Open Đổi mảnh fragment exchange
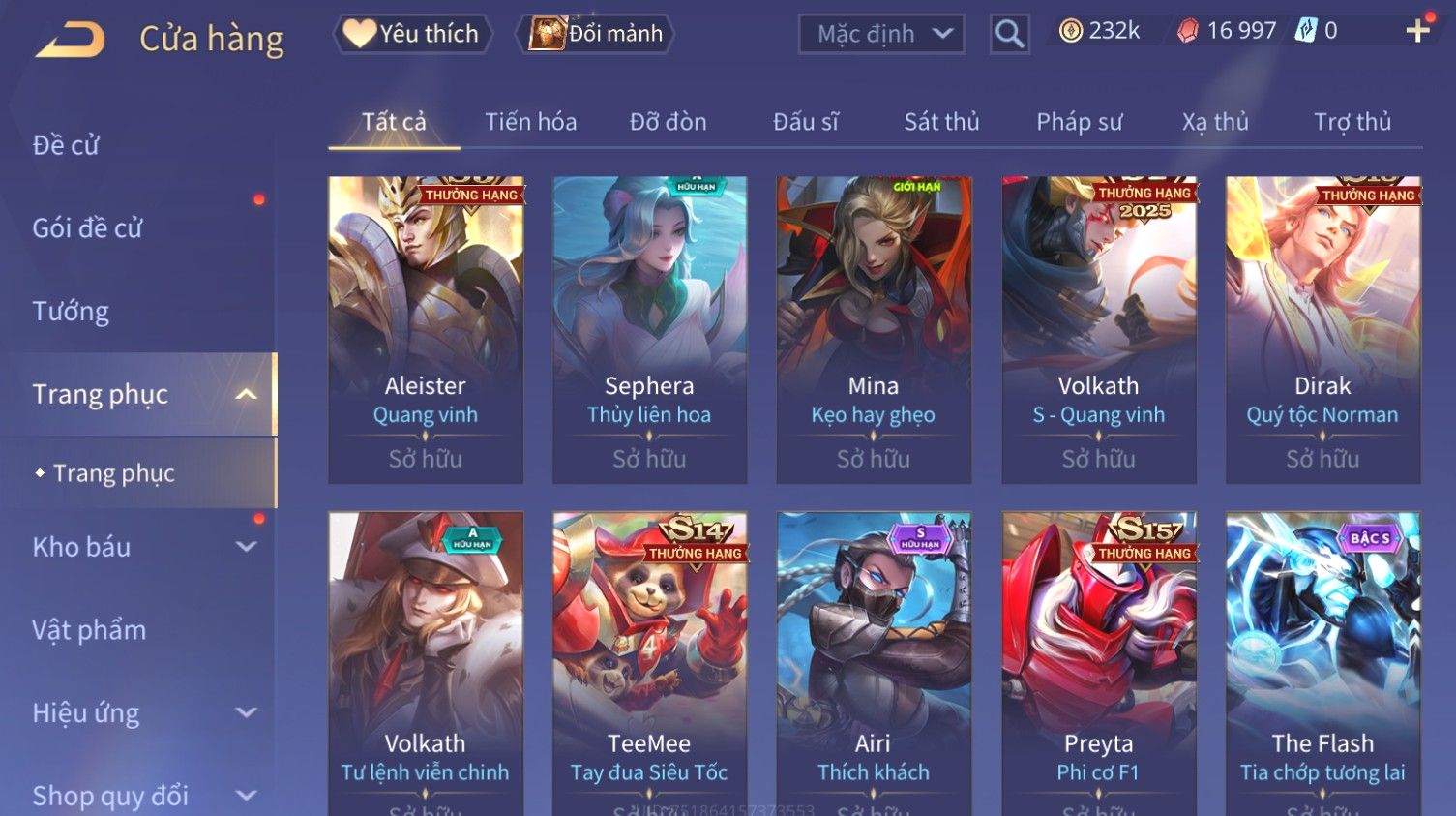Viewport: 1456px width, 816px height. click(598, 34)
